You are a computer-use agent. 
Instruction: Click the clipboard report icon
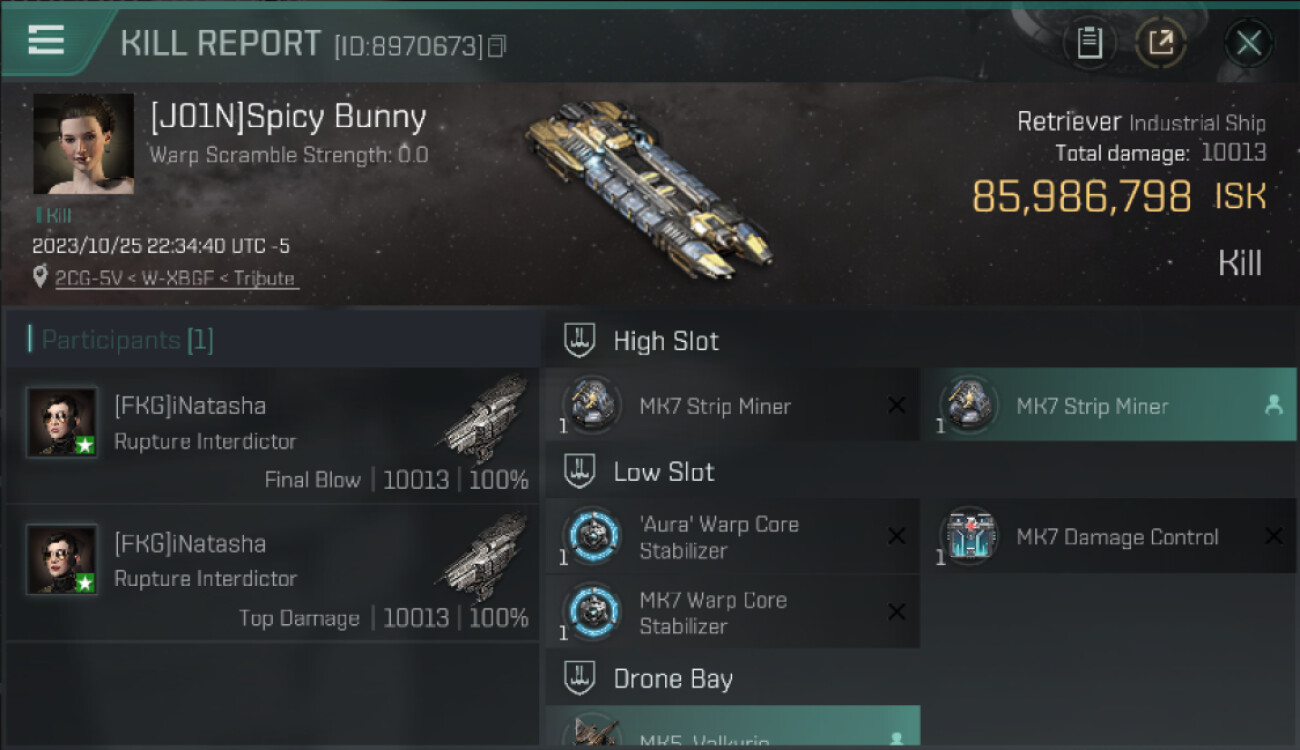point(1089,43)
